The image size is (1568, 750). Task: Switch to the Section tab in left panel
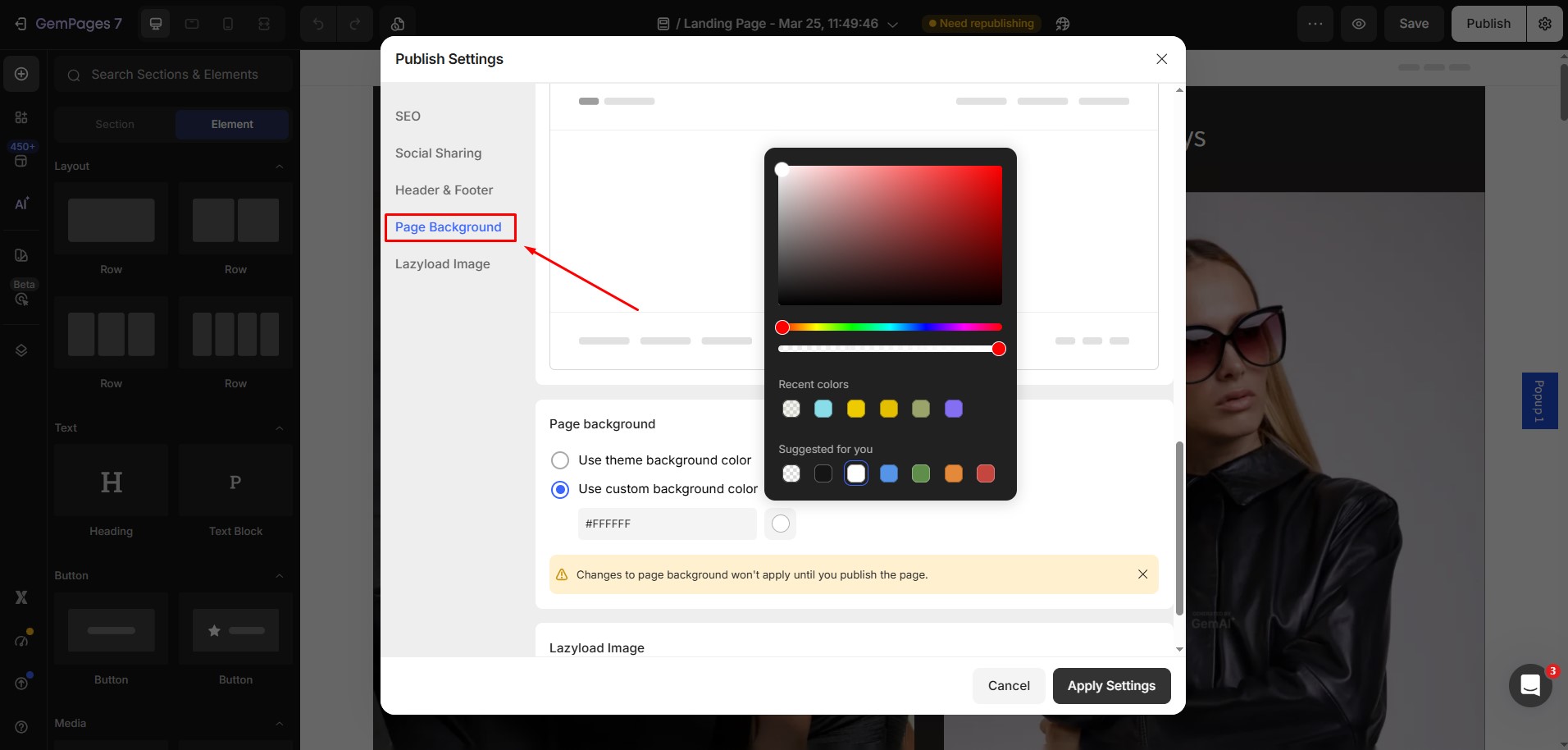(115, 125)
